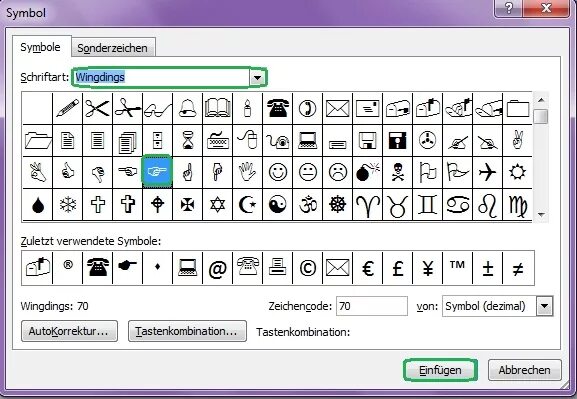
Task: Pick the Star of David symbol
Action: click(x=217, y=204)
